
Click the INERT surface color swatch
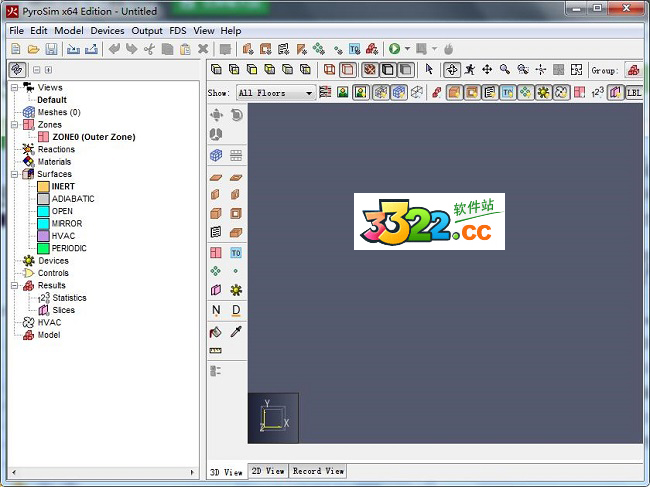pyautogui.click(x=44, y=187)
